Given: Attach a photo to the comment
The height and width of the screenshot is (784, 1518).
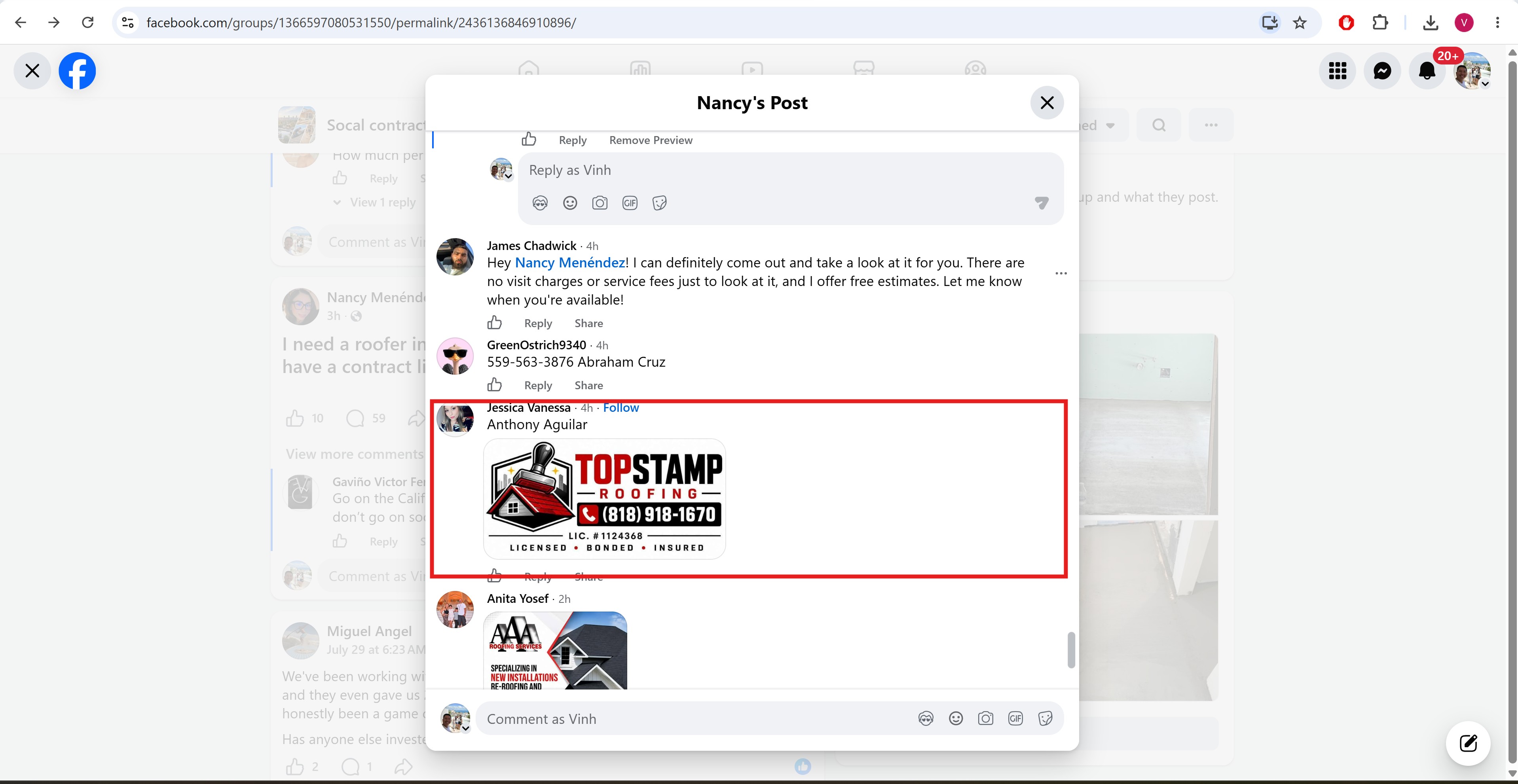Looking at the screenshot, I should point(986,719).
